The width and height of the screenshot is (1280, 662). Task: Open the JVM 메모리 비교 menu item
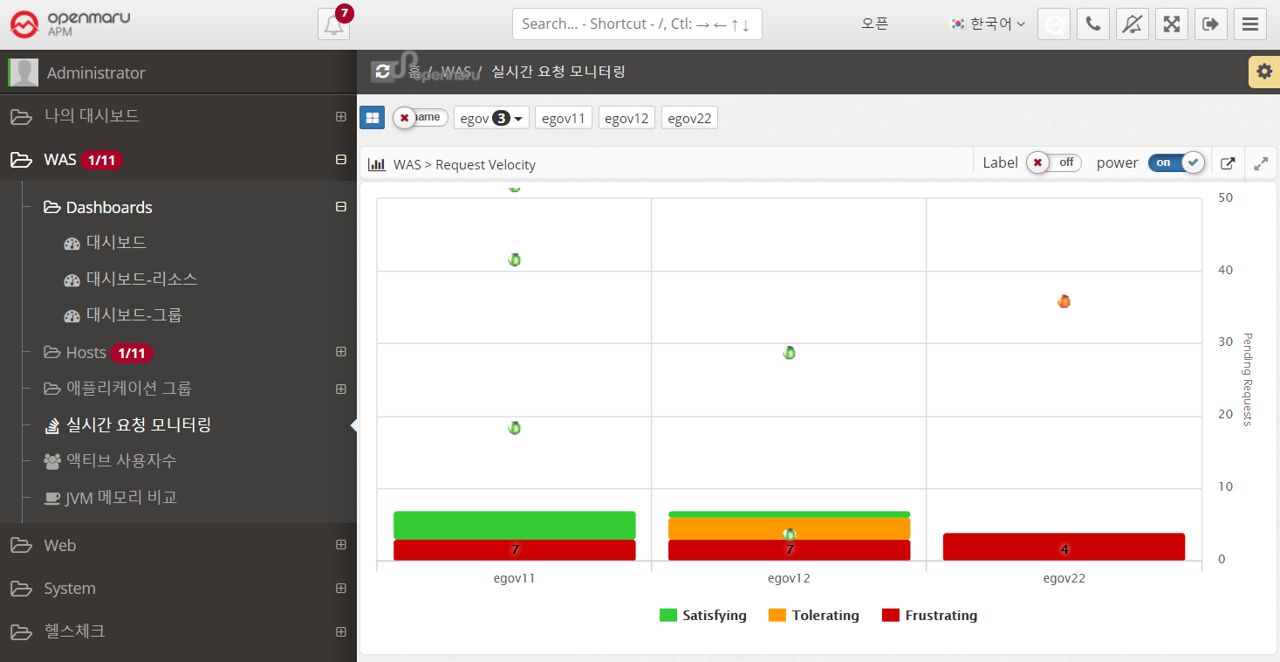[x=121, y=497]
